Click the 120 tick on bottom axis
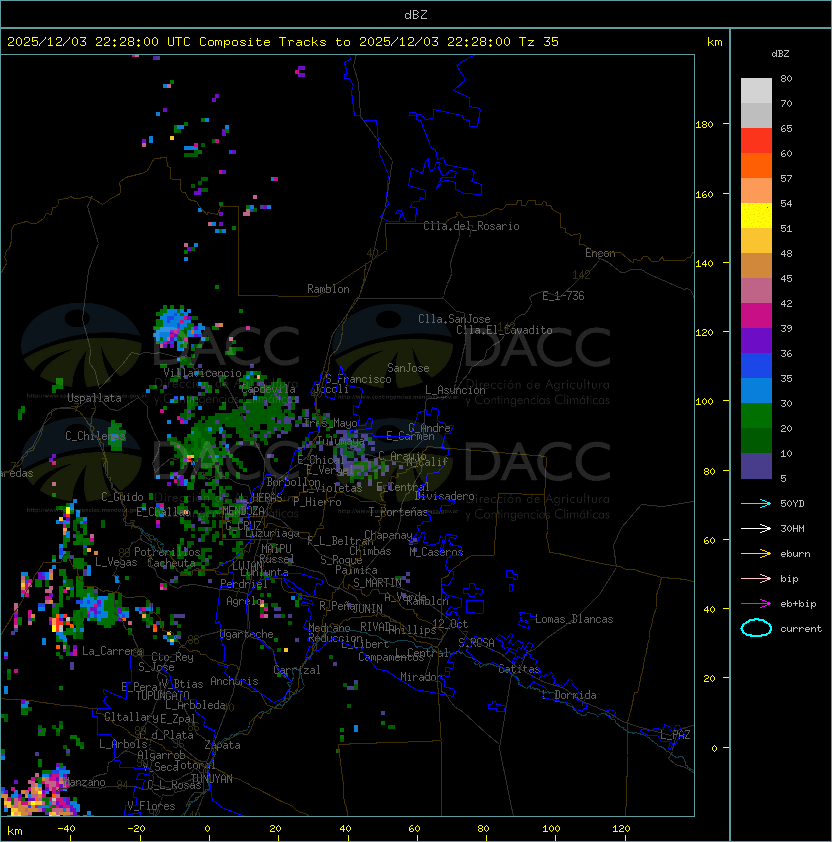 [621, 829]
